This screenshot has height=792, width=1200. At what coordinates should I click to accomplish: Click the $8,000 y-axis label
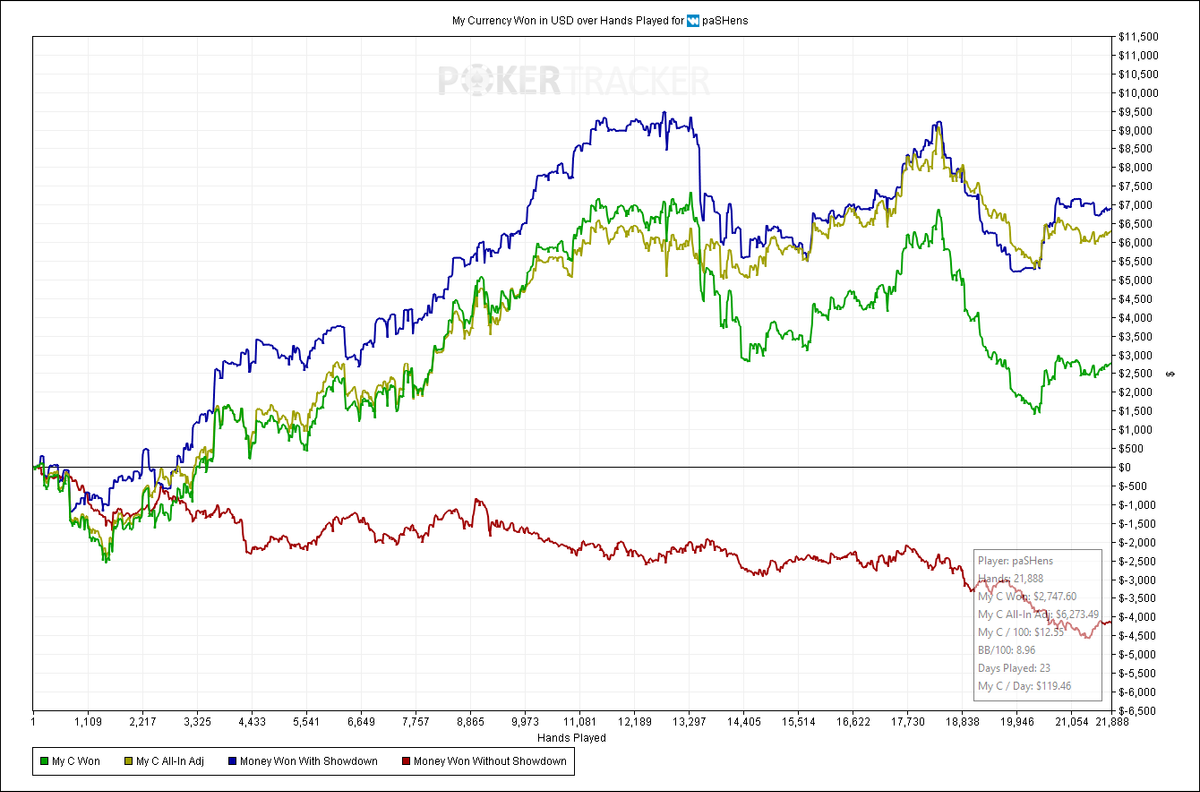tap(1136, 168)
